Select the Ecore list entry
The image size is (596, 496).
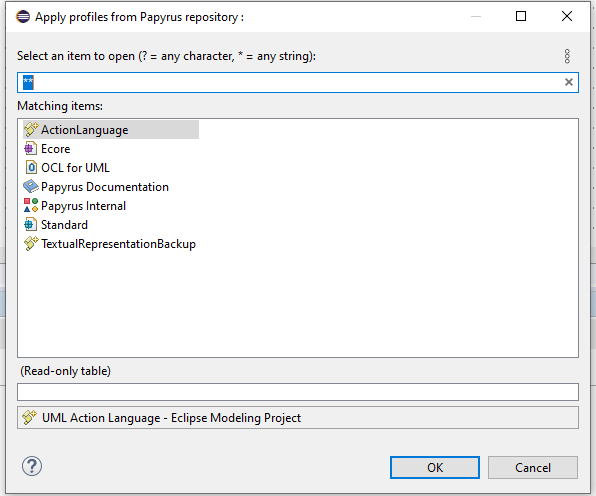point(55,149)
